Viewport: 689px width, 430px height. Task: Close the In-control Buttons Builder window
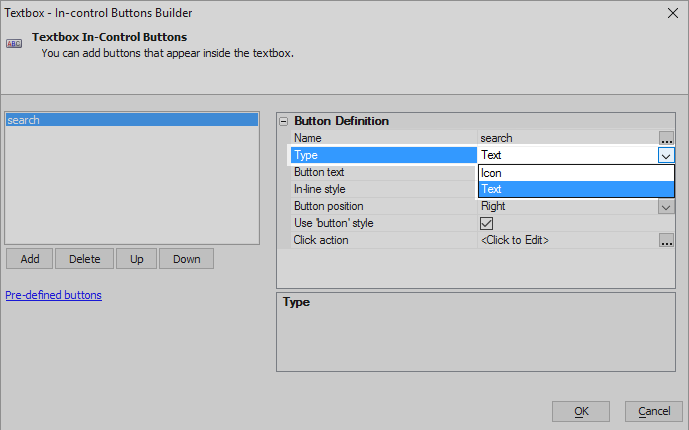pyautogui.click(x=672, y=13)
